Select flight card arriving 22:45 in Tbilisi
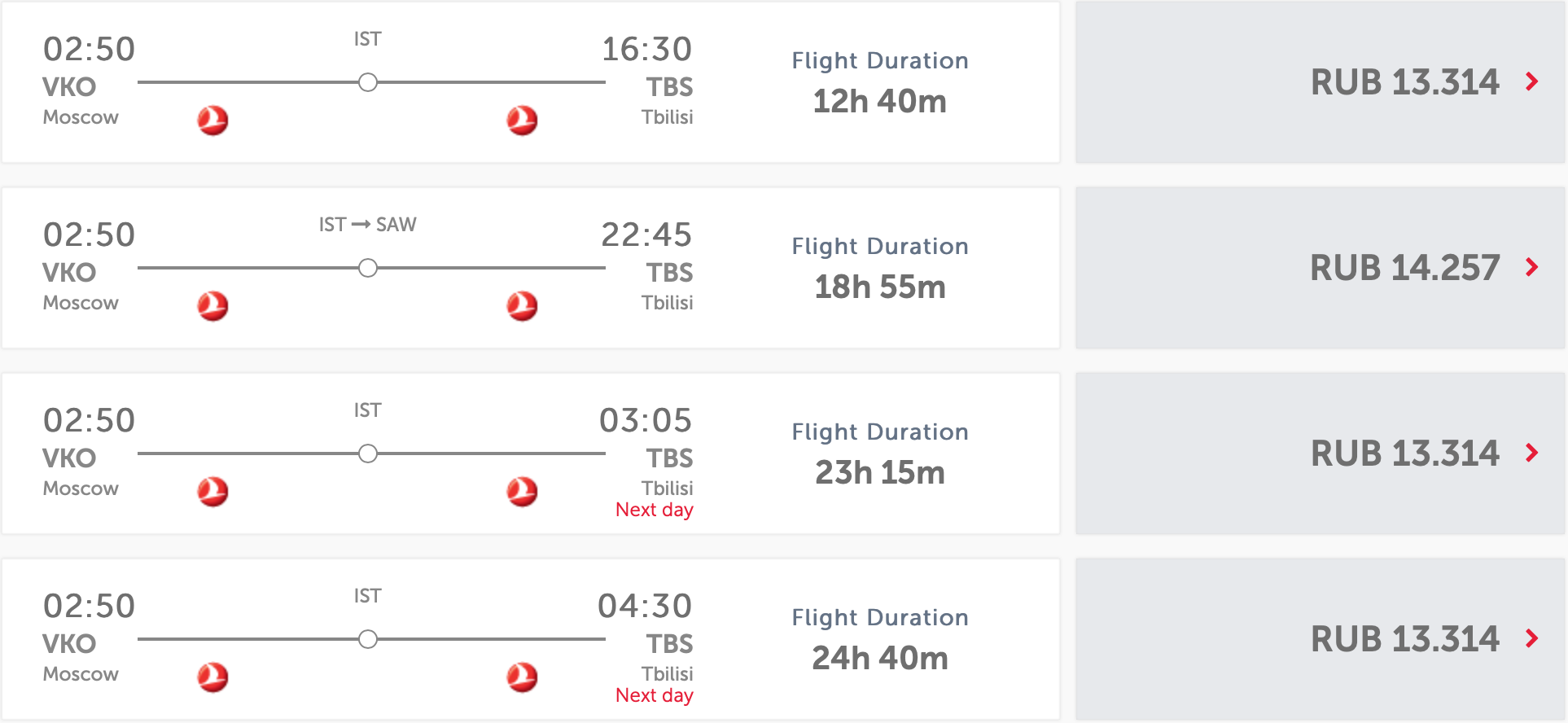 tap(531, 268)
